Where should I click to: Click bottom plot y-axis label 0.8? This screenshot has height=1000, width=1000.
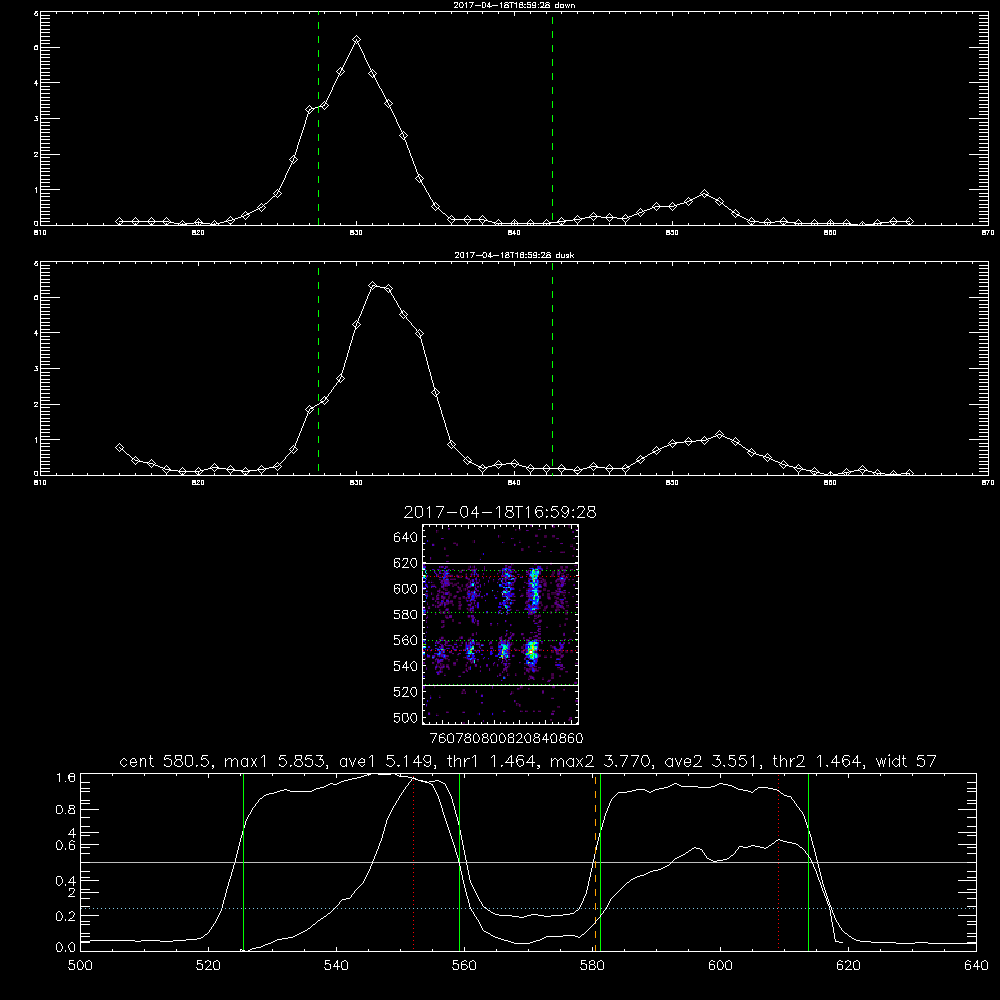click(66, 810)
